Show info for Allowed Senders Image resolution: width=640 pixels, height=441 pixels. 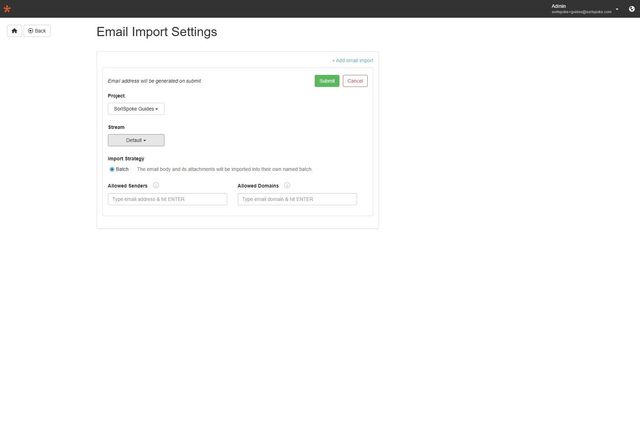pyautogui.click(x=156, y=185)
